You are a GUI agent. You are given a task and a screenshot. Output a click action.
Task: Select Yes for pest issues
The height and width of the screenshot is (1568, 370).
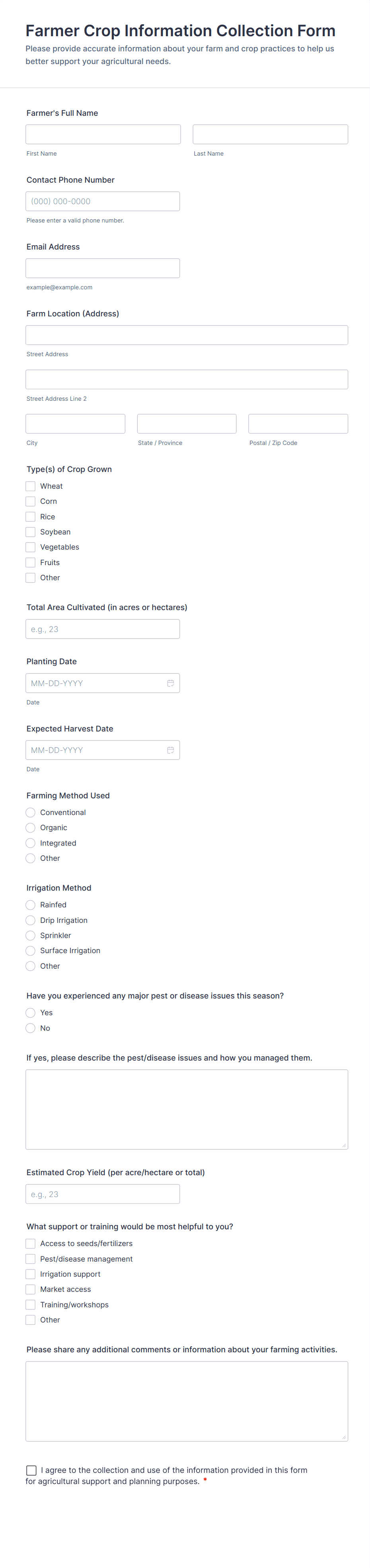[x=30, y=1013]
